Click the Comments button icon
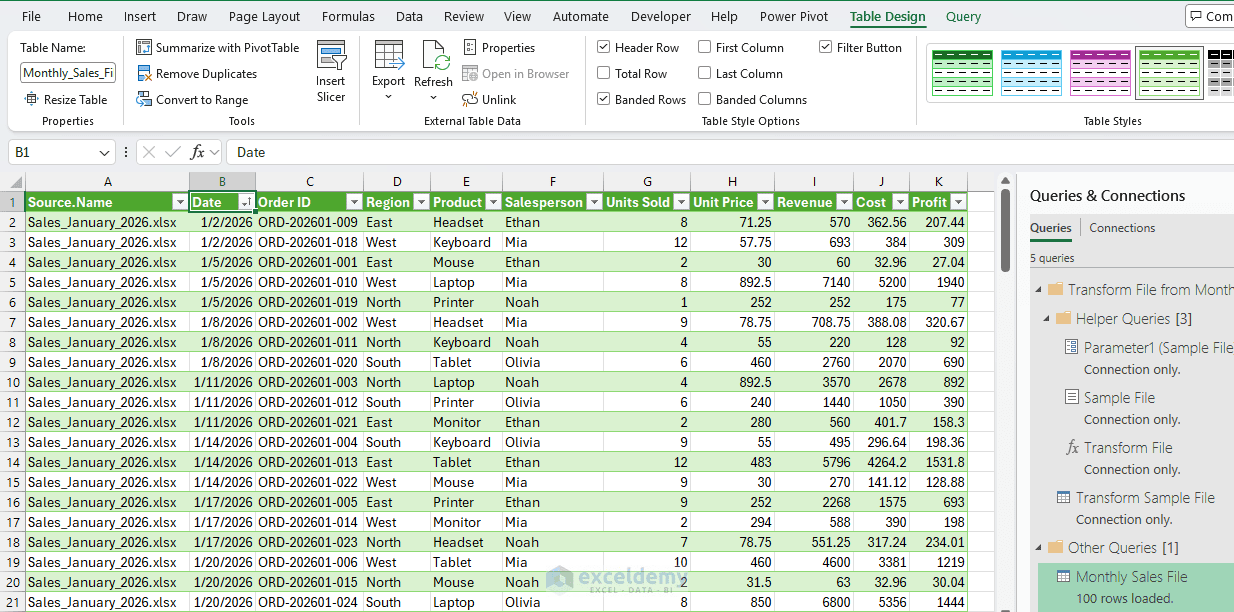 (x=1196, y=16)
